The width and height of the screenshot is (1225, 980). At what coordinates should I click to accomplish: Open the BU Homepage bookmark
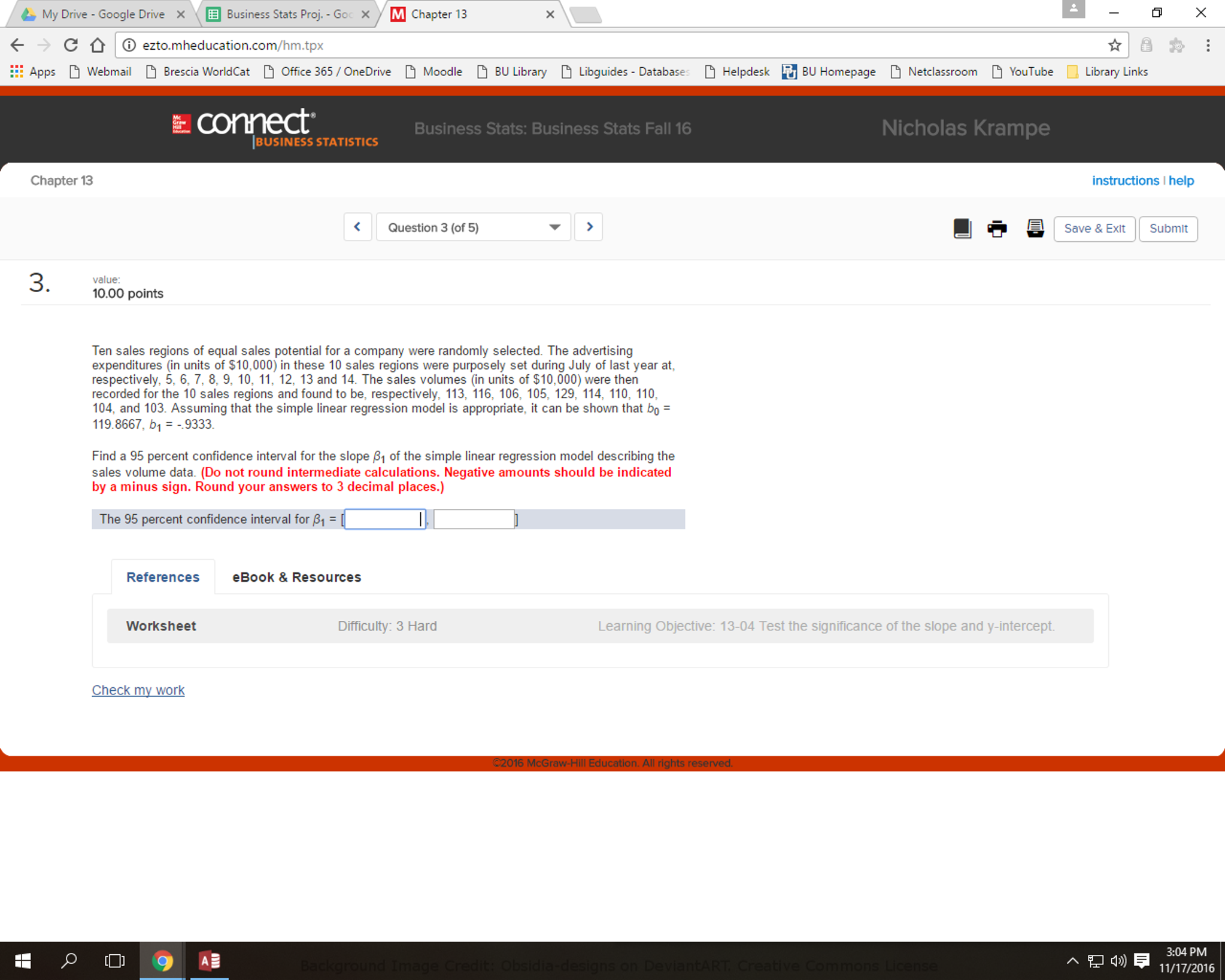[x=829, y=72]
